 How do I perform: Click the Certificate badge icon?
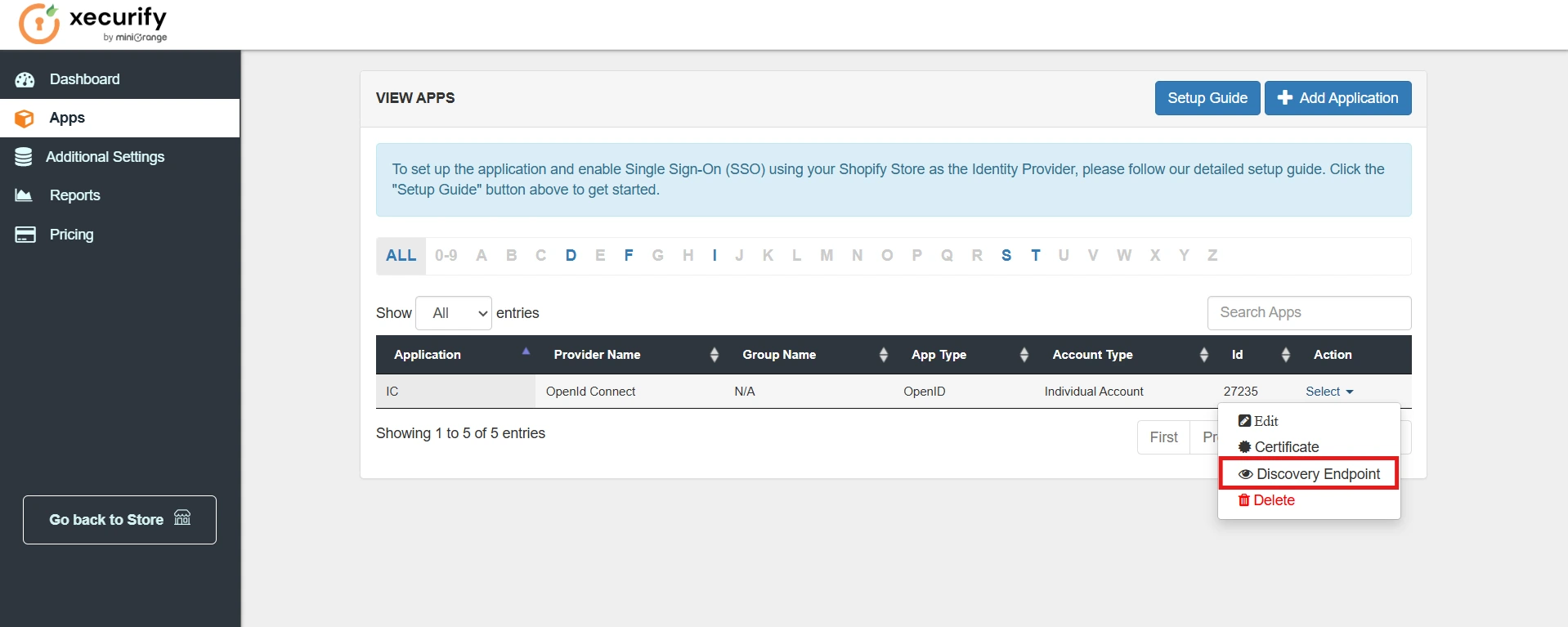1244,447
